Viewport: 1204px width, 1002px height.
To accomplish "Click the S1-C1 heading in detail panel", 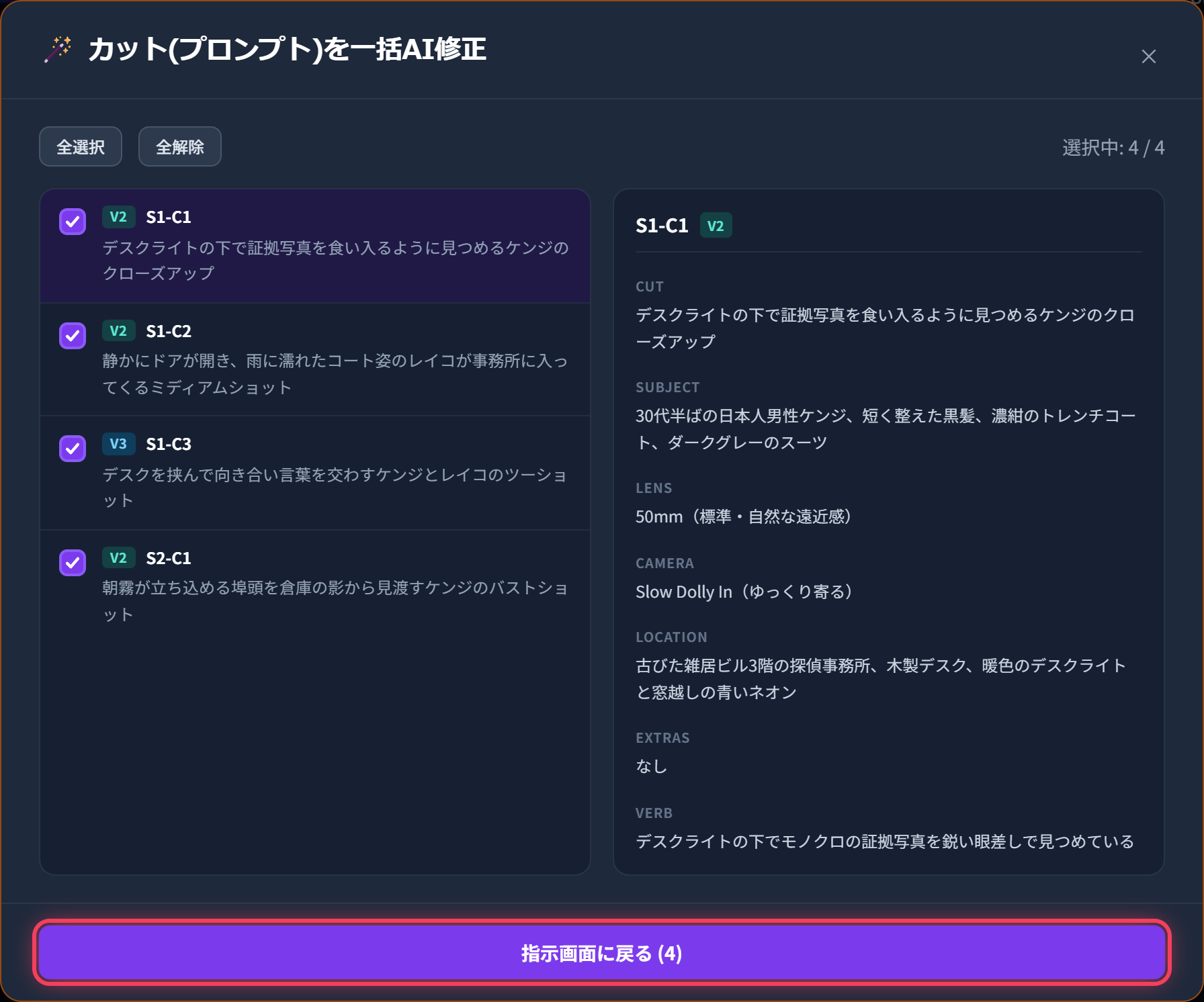I will point(662,226).
